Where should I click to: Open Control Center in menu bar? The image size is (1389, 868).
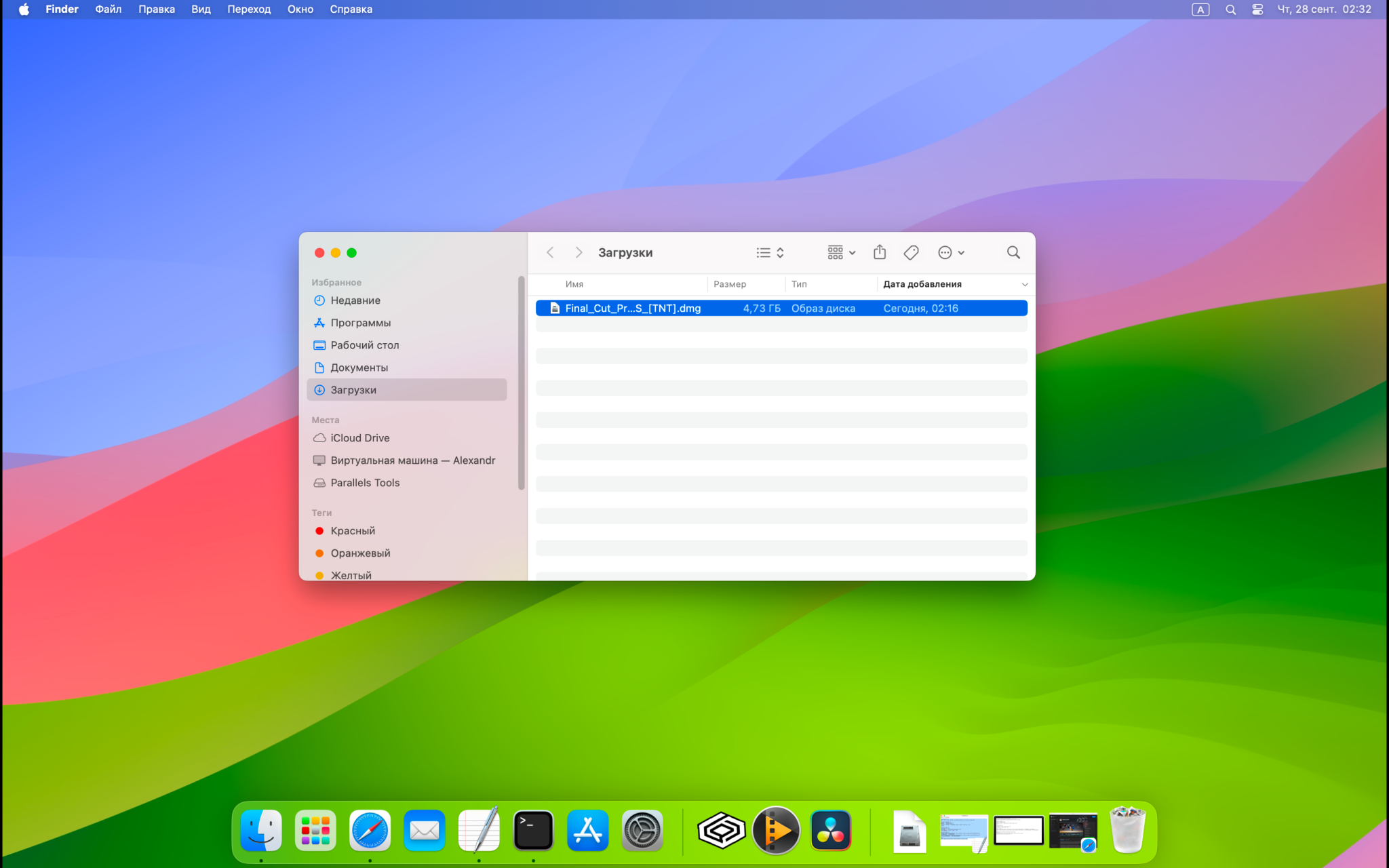[1257, 9]
